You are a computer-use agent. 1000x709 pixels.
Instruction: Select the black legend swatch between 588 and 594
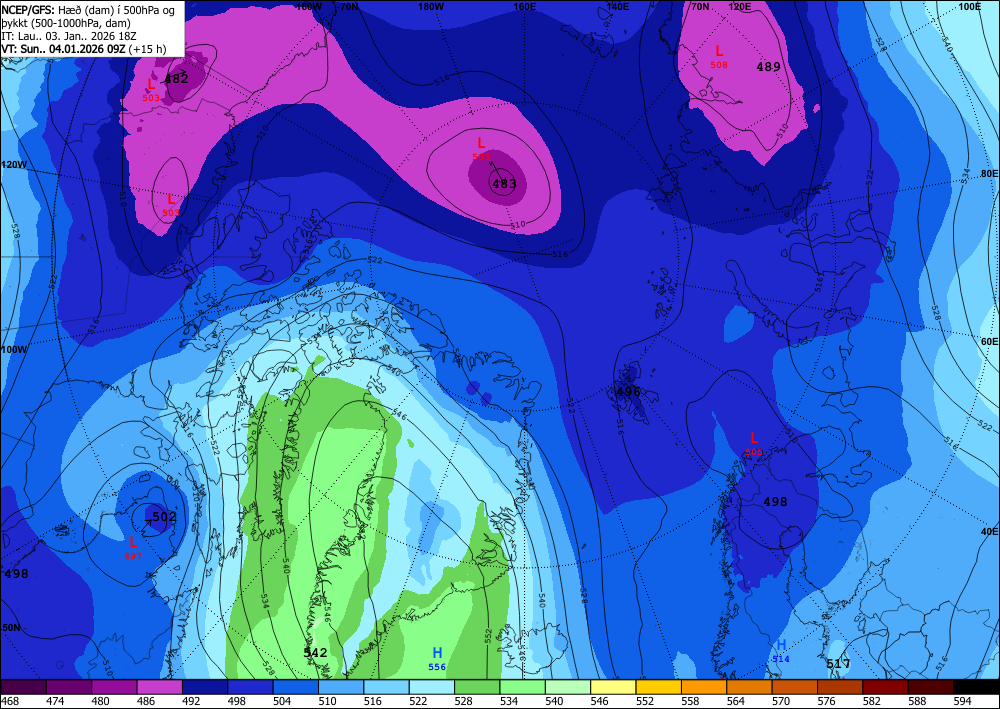pos(930,687)
